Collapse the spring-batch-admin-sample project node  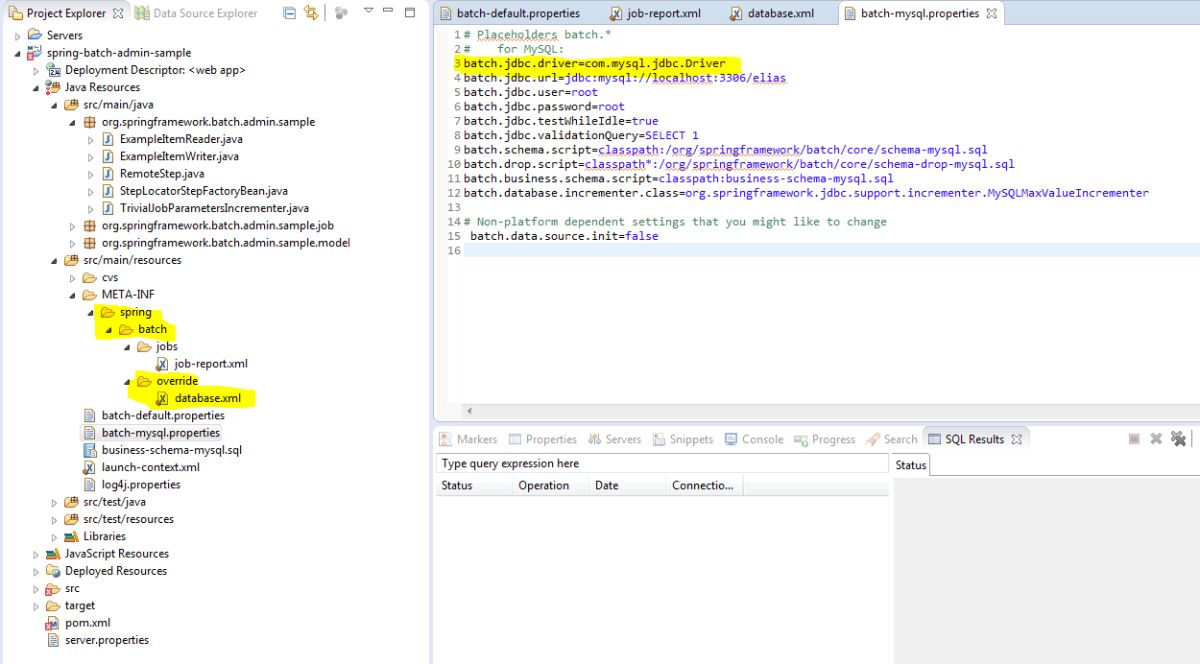click(18, 53)
